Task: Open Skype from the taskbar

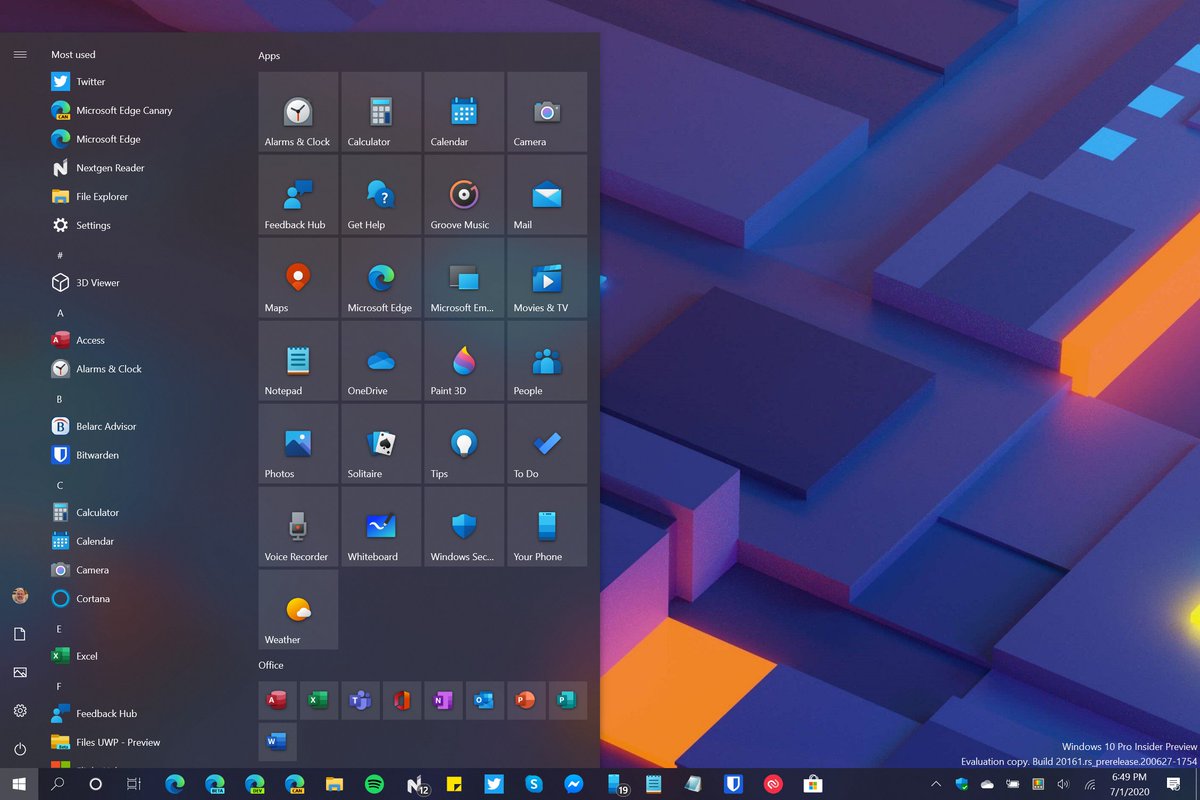Action: pyautogui.click(x=534, y=784)
